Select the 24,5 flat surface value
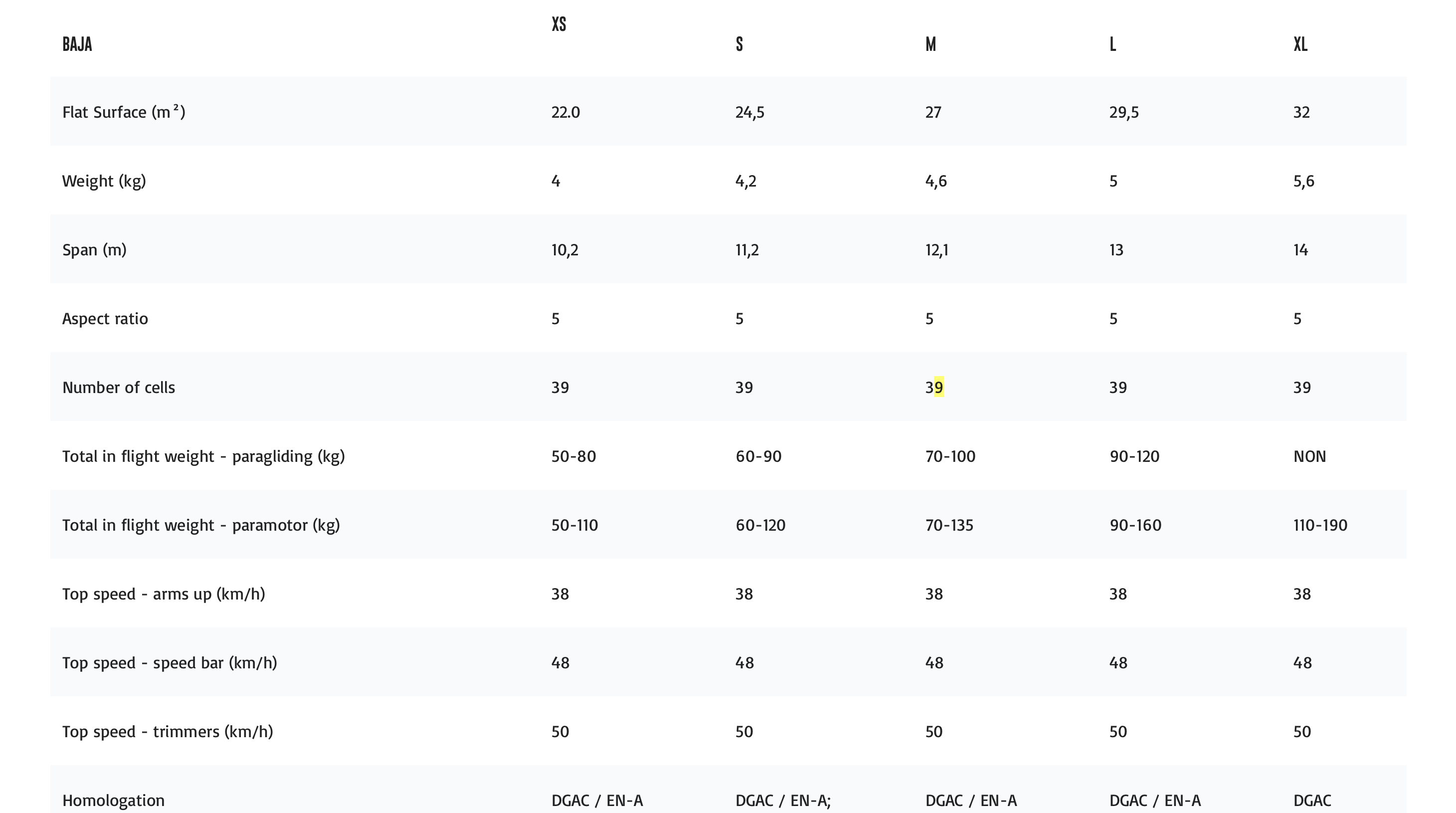The image size is (1456, 813). pos(749,112)
